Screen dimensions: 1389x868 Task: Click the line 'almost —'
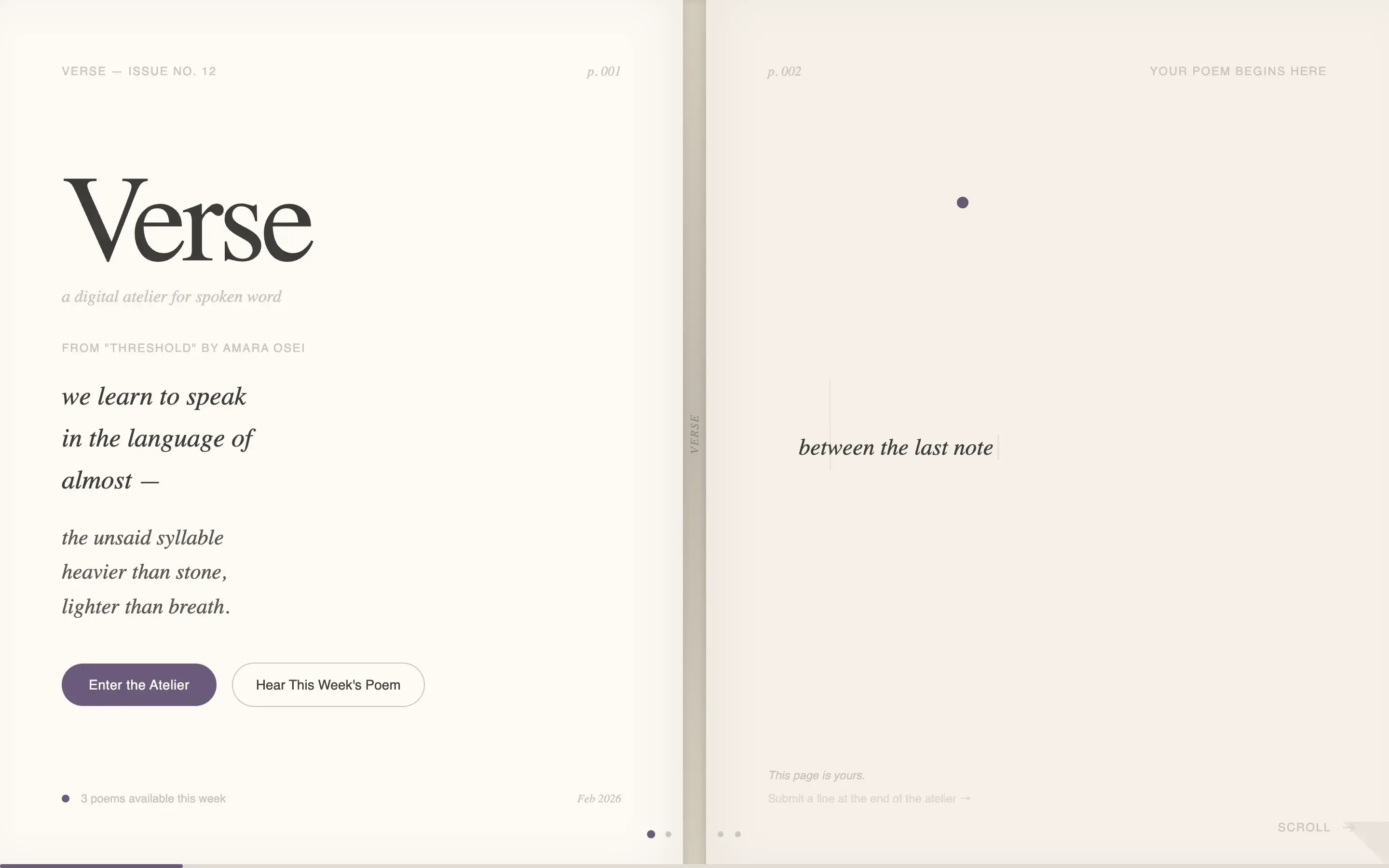110,480
